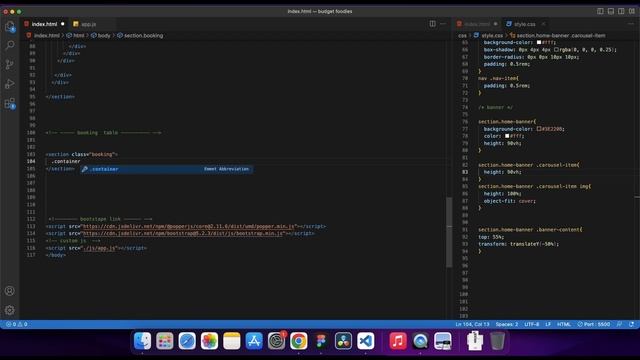Open the Search view in activity bar
Image resolution: width=640 pixels, height=360 pixels.
10,45
